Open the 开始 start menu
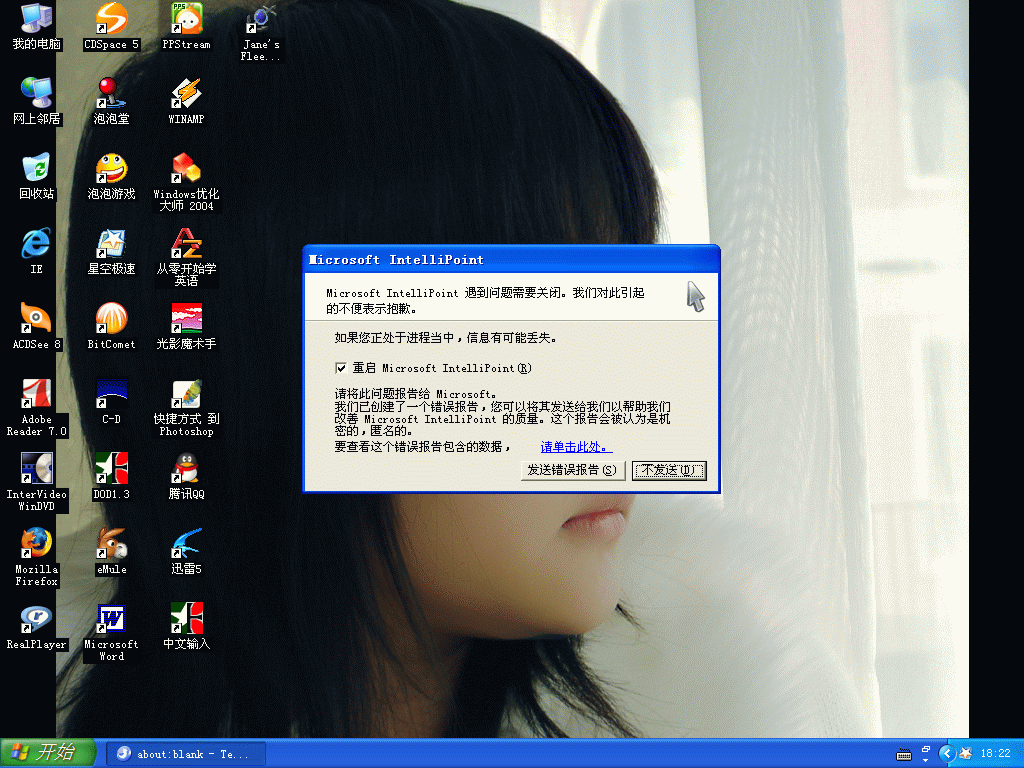 coord(48,753)
